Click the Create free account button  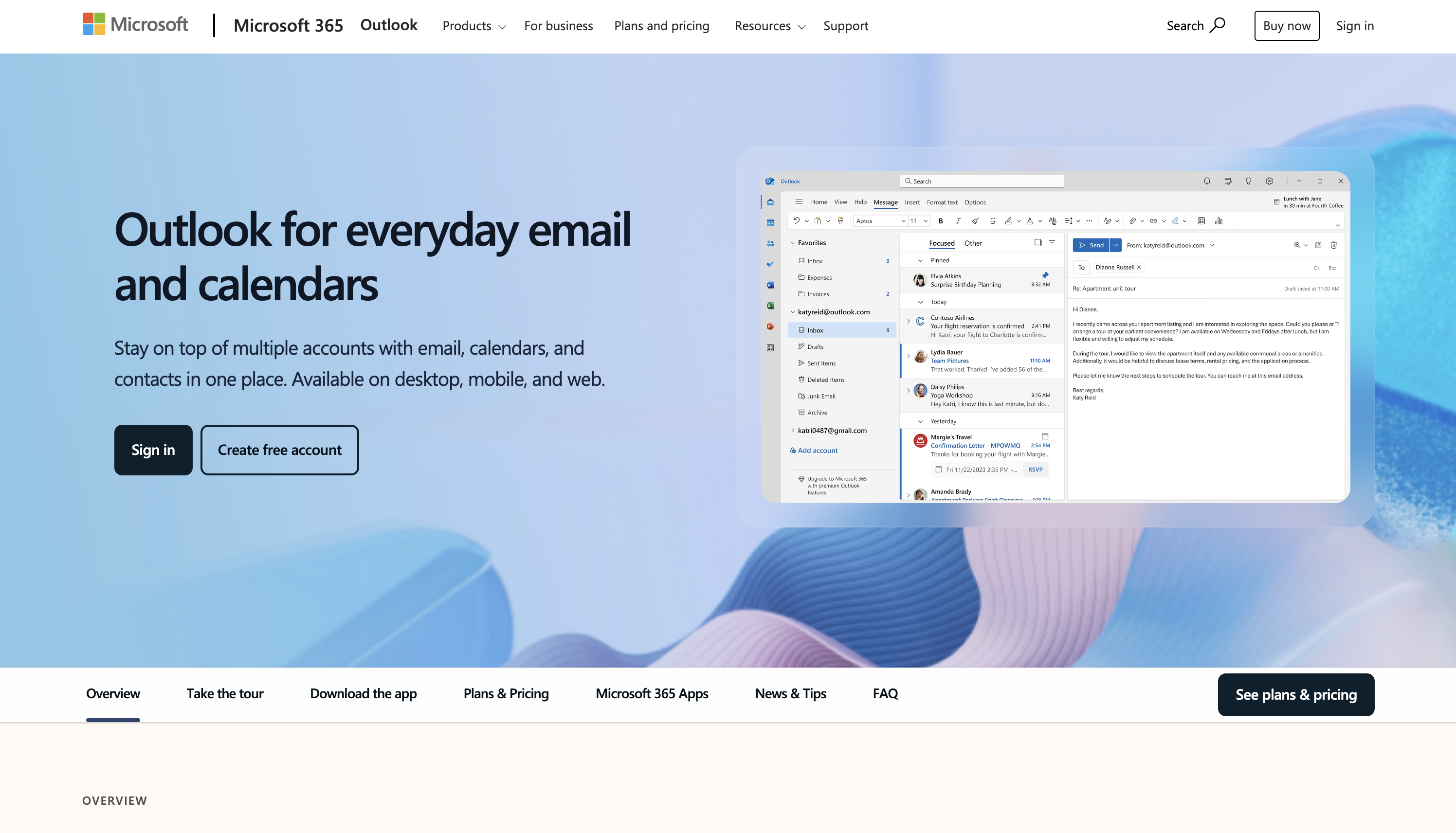coord(279,450)
